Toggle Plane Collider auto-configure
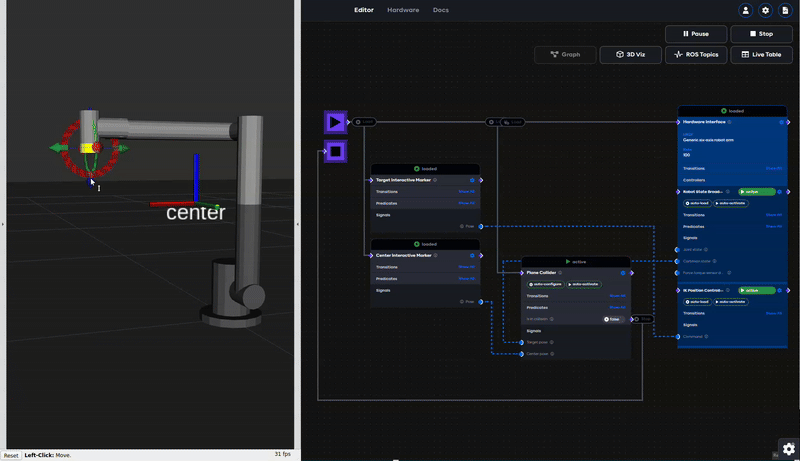 pos(545,284)
